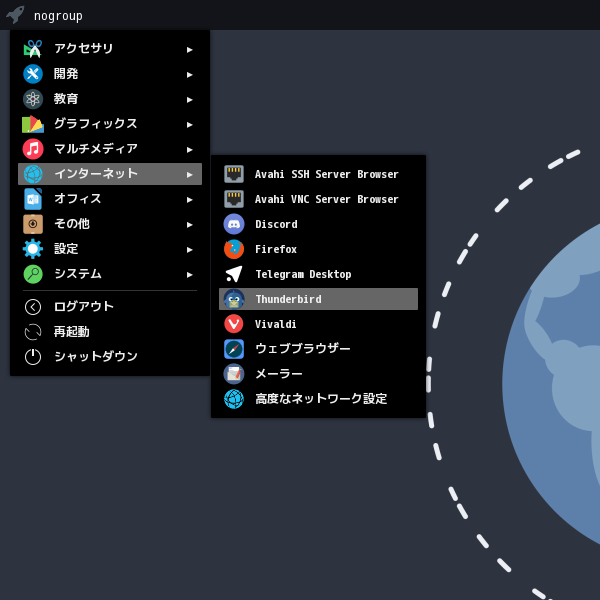Click the インターネット submenu arrow
This screenshot has width=600, height=600.
[189, 174]
